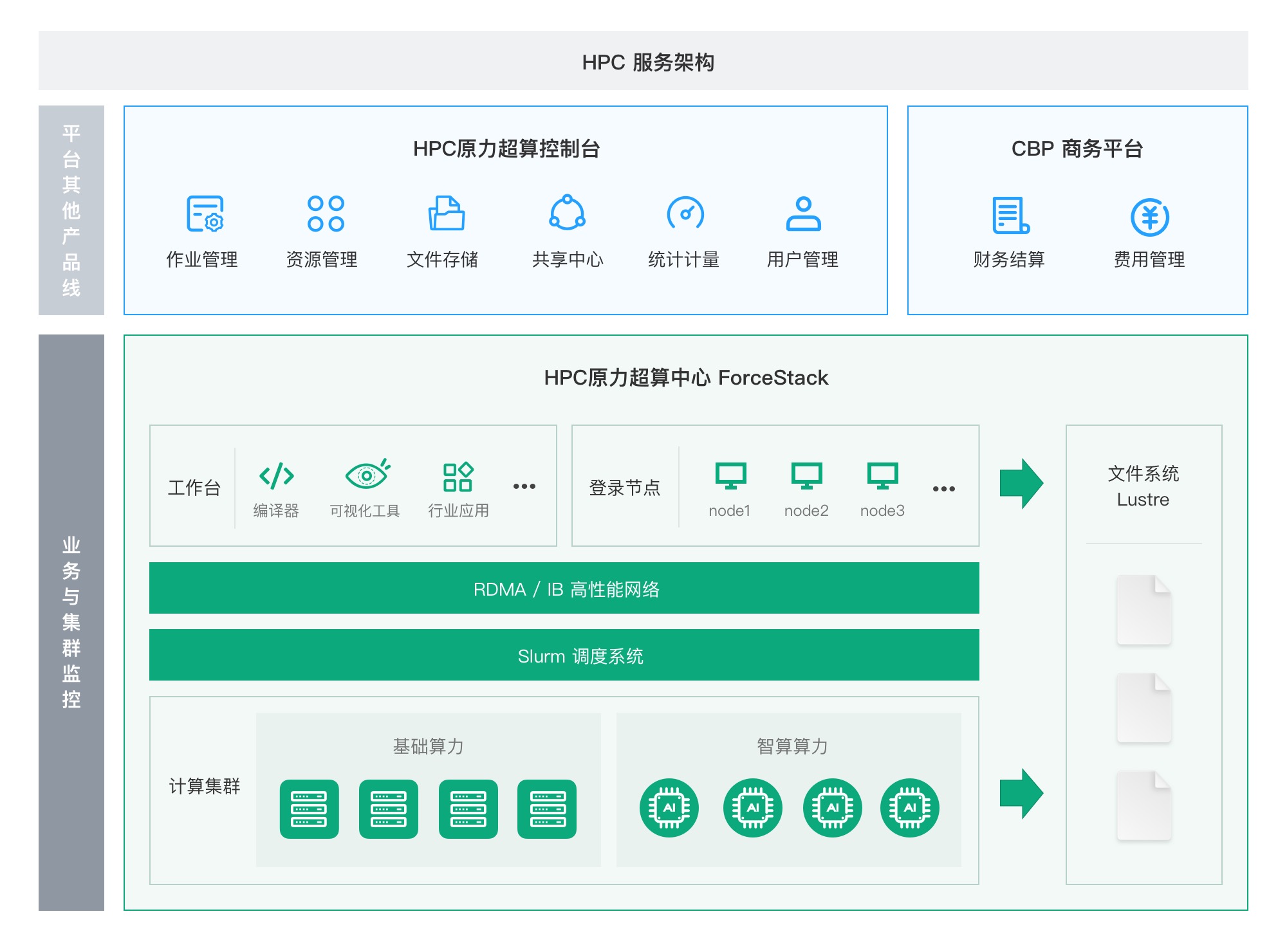Click the 可视化工具 eye icon

367,475
